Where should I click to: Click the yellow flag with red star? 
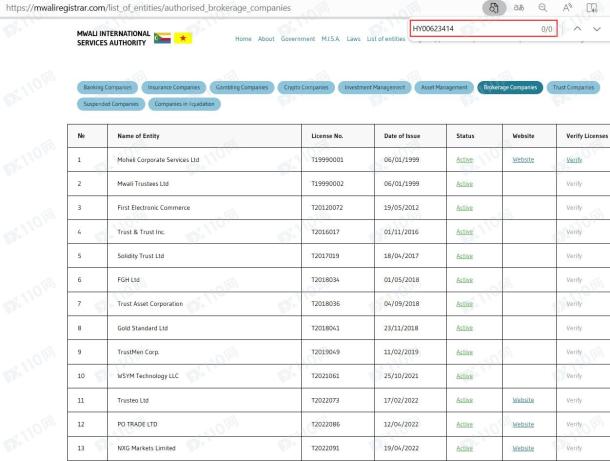[x=183, y=38]
